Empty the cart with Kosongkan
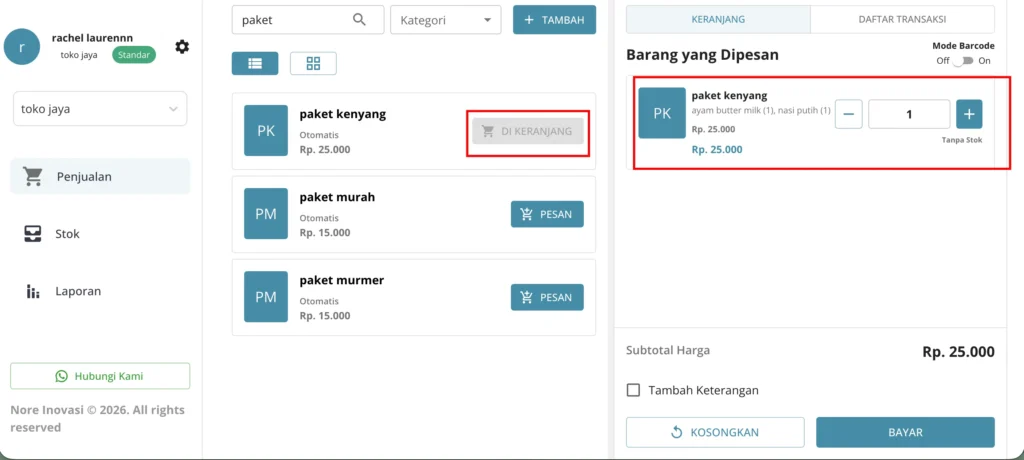Screen dimensions: 1024x460 pos(715,433)
